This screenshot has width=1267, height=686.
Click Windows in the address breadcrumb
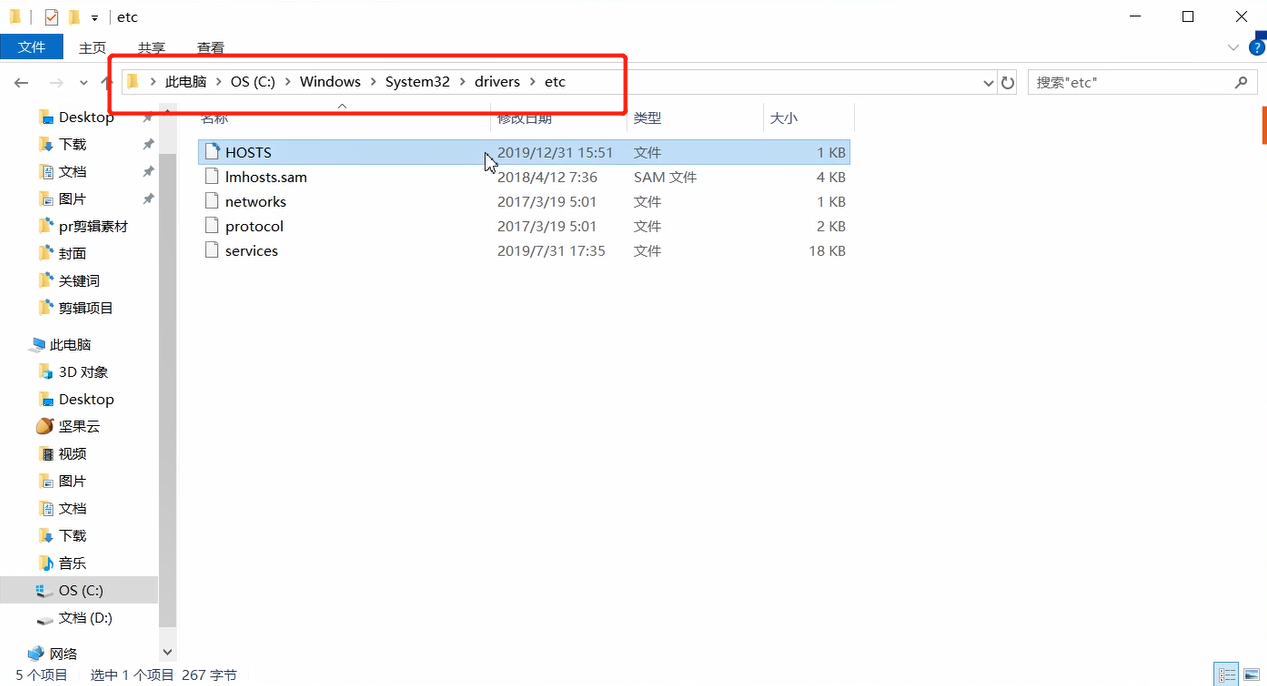[x=330, y=82]
